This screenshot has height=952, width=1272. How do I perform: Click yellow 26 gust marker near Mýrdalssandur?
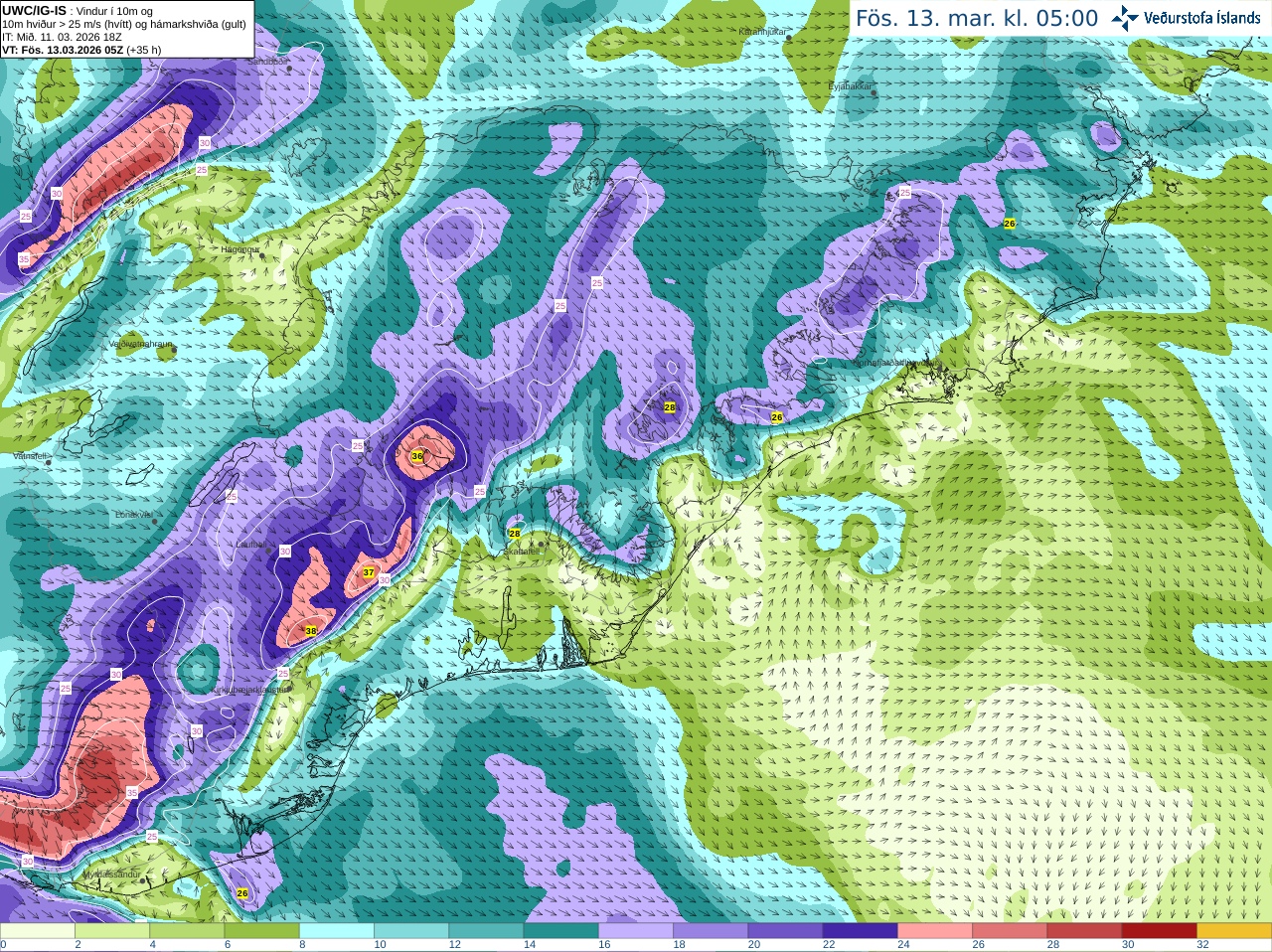242,893
